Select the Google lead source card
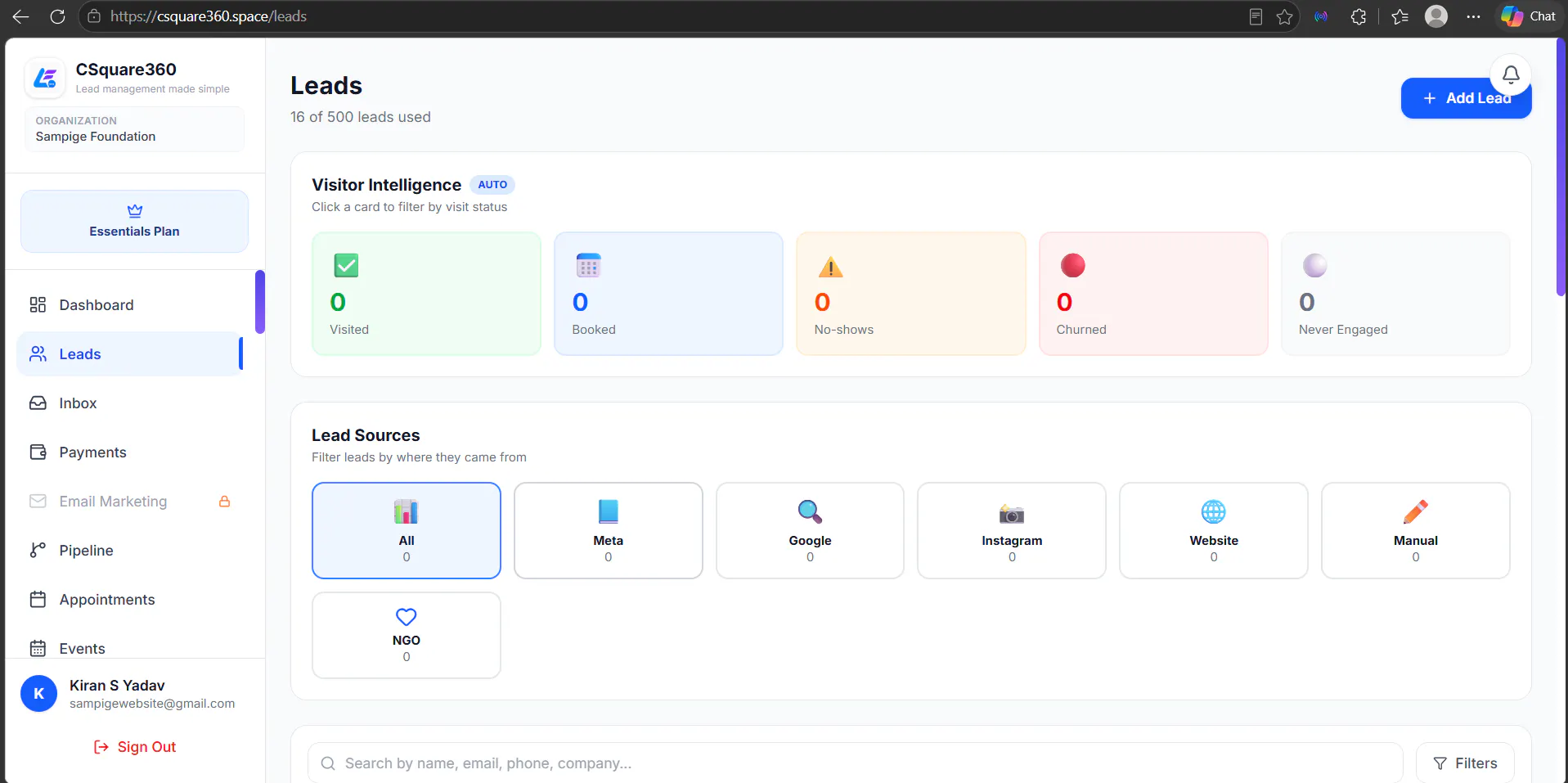Screen dimensions: 1568x783 point(811,531)
